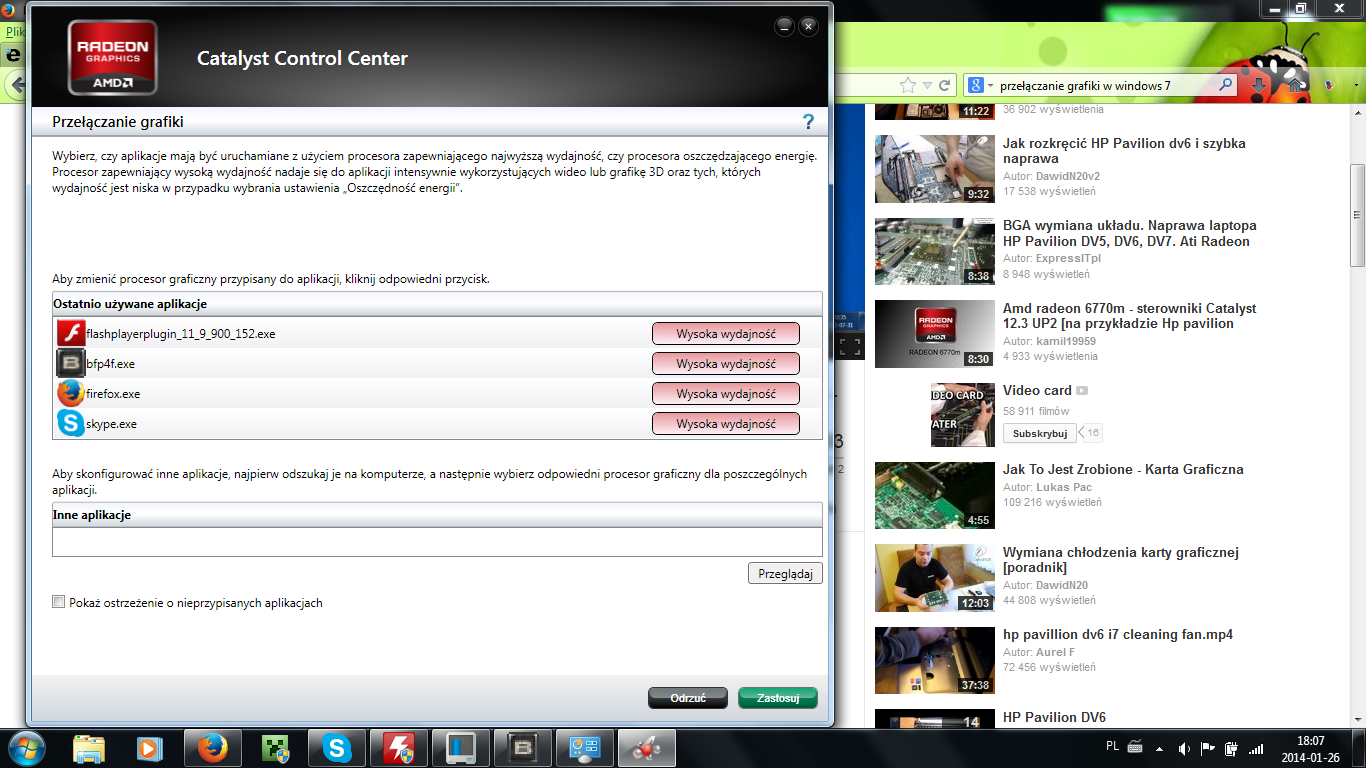Click the 4:55 Karta Graficzna thumbnail

click(x=935, y=495)
